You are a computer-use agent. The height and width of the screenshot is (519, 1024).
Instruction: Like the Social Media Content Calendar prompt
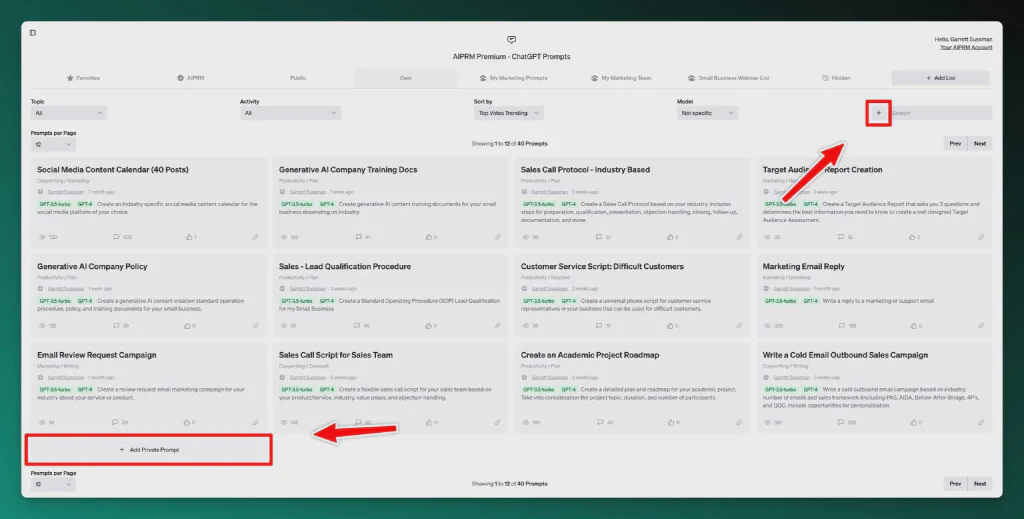[x=189, y=237]
